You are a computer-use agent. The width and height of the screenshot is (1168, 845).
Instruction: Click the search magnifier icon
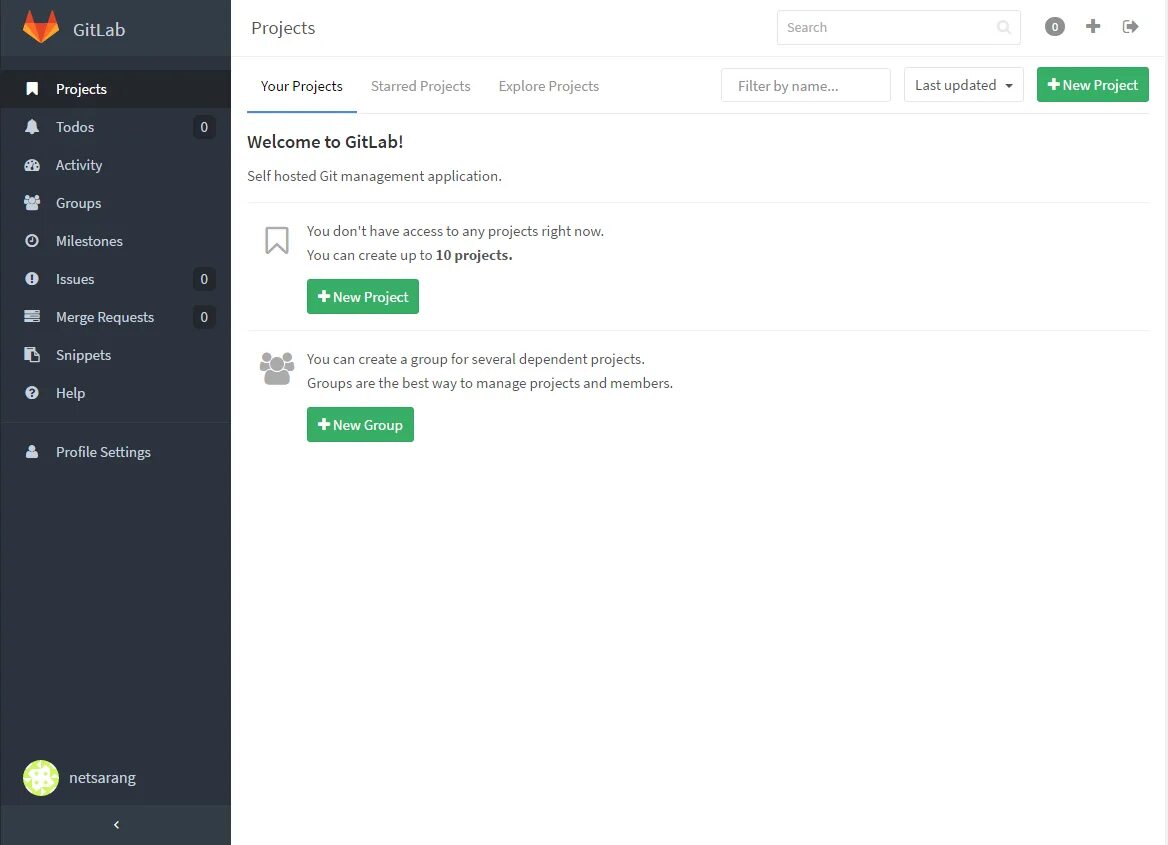click(x=1003, y=28)
